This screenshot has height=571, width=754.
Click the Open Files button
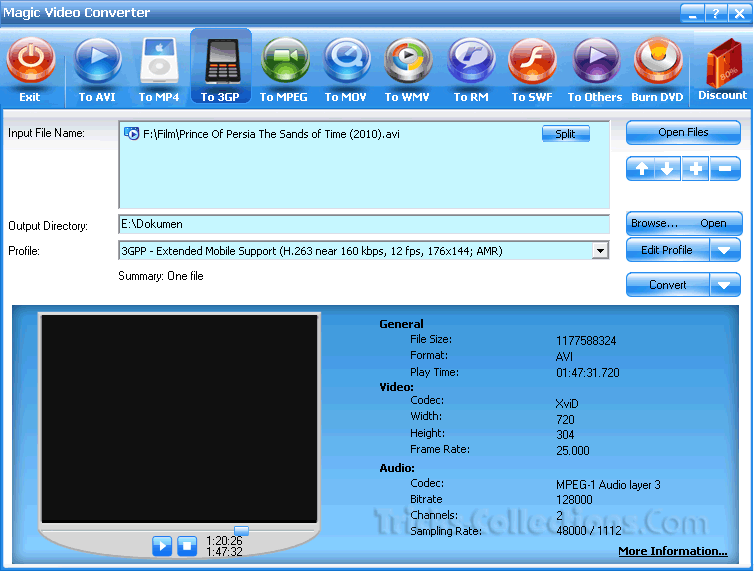tap(683, 132)
